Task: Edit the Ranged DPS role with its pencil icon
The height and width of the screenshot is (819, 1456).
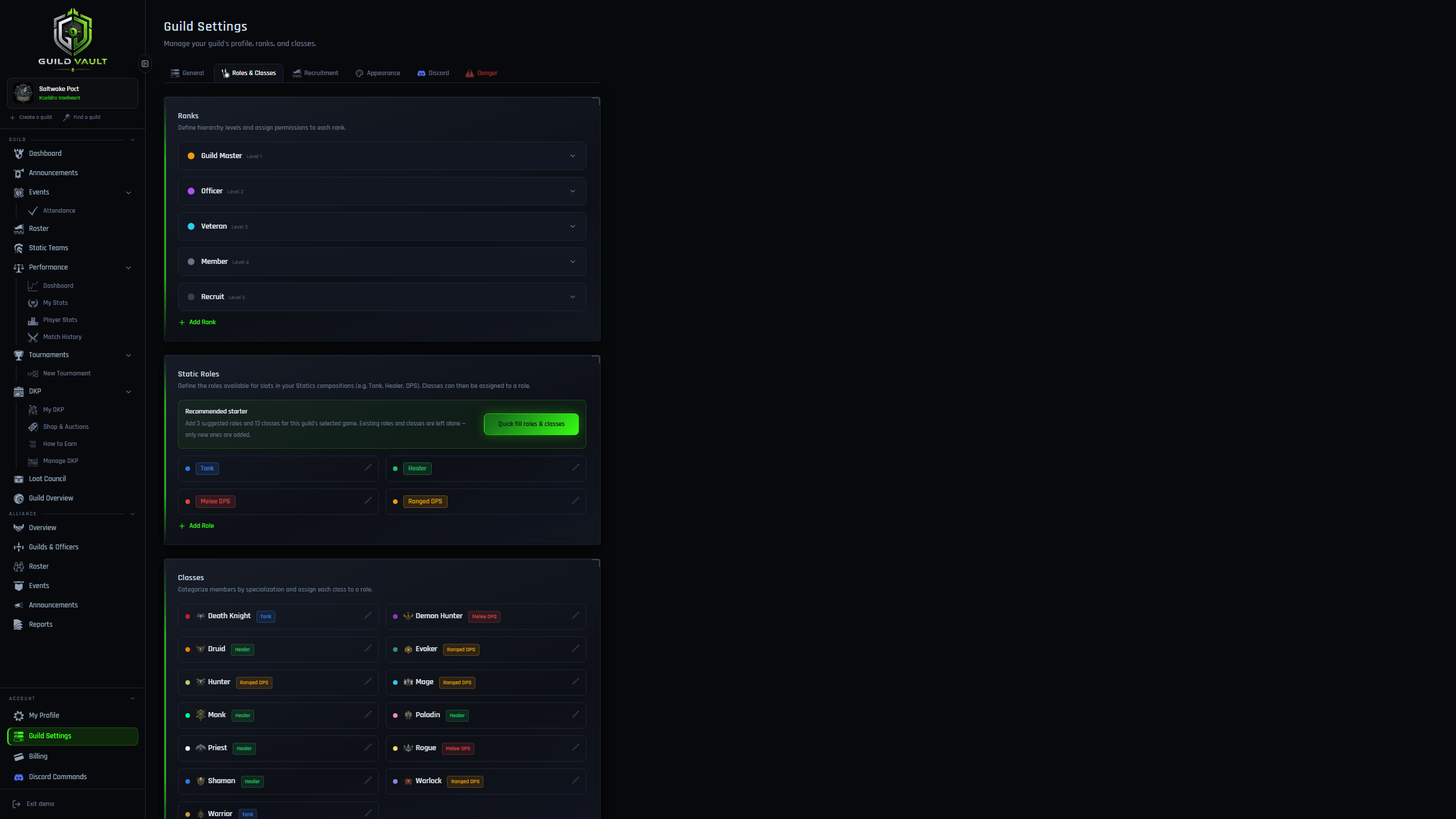Action: click(576, 501)
